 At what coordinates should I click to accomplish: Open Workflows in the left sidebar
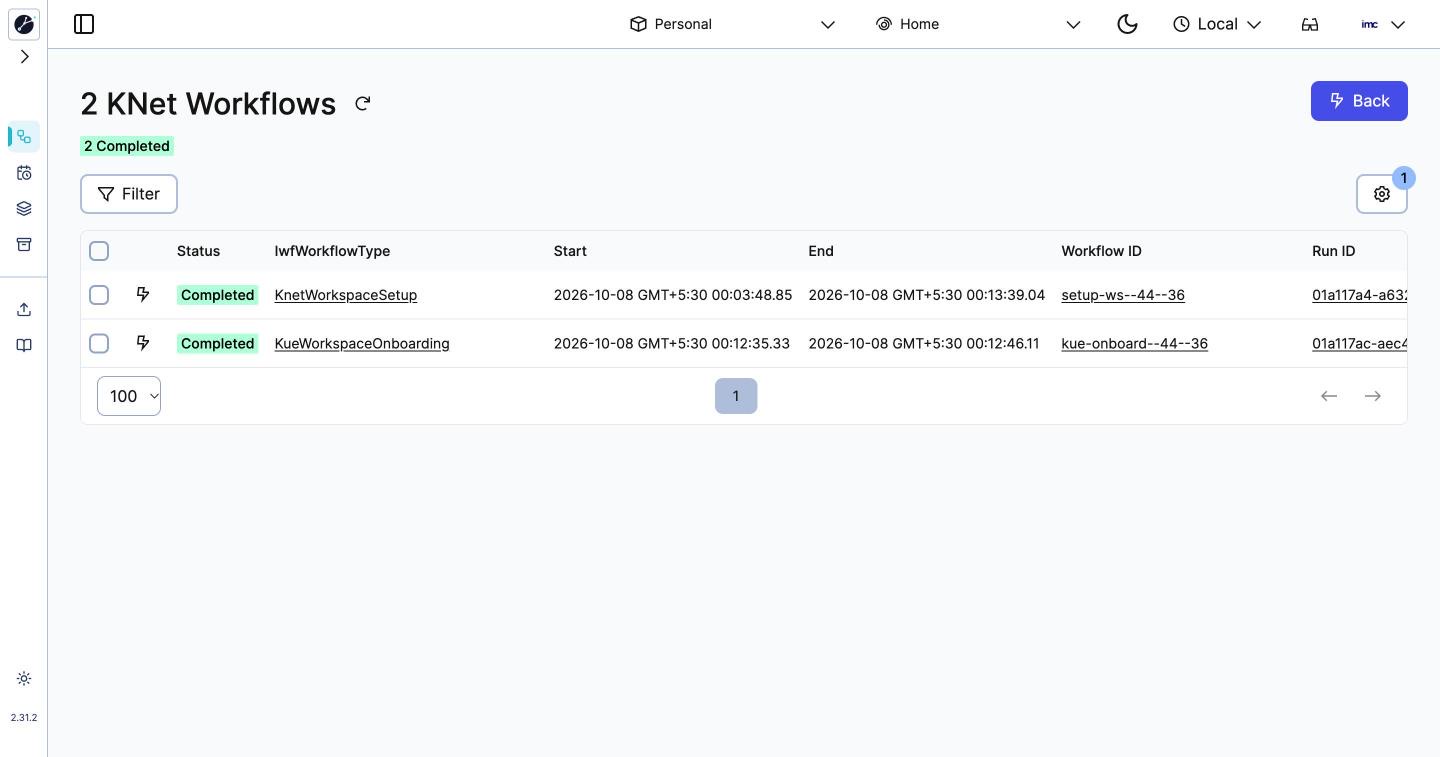[24, 137]
